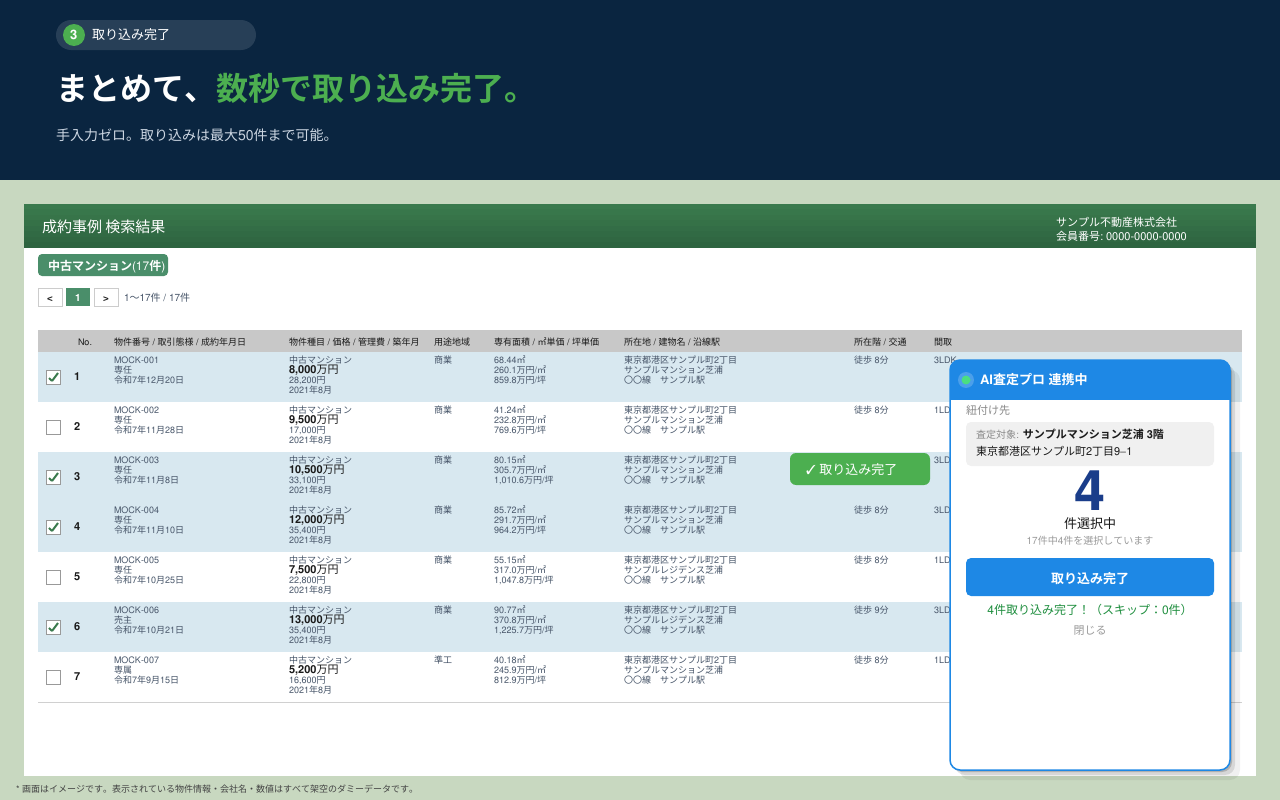Click 90.77㎡ area in row 6
Screen dimensions: 1280x800
pos(510,610)
